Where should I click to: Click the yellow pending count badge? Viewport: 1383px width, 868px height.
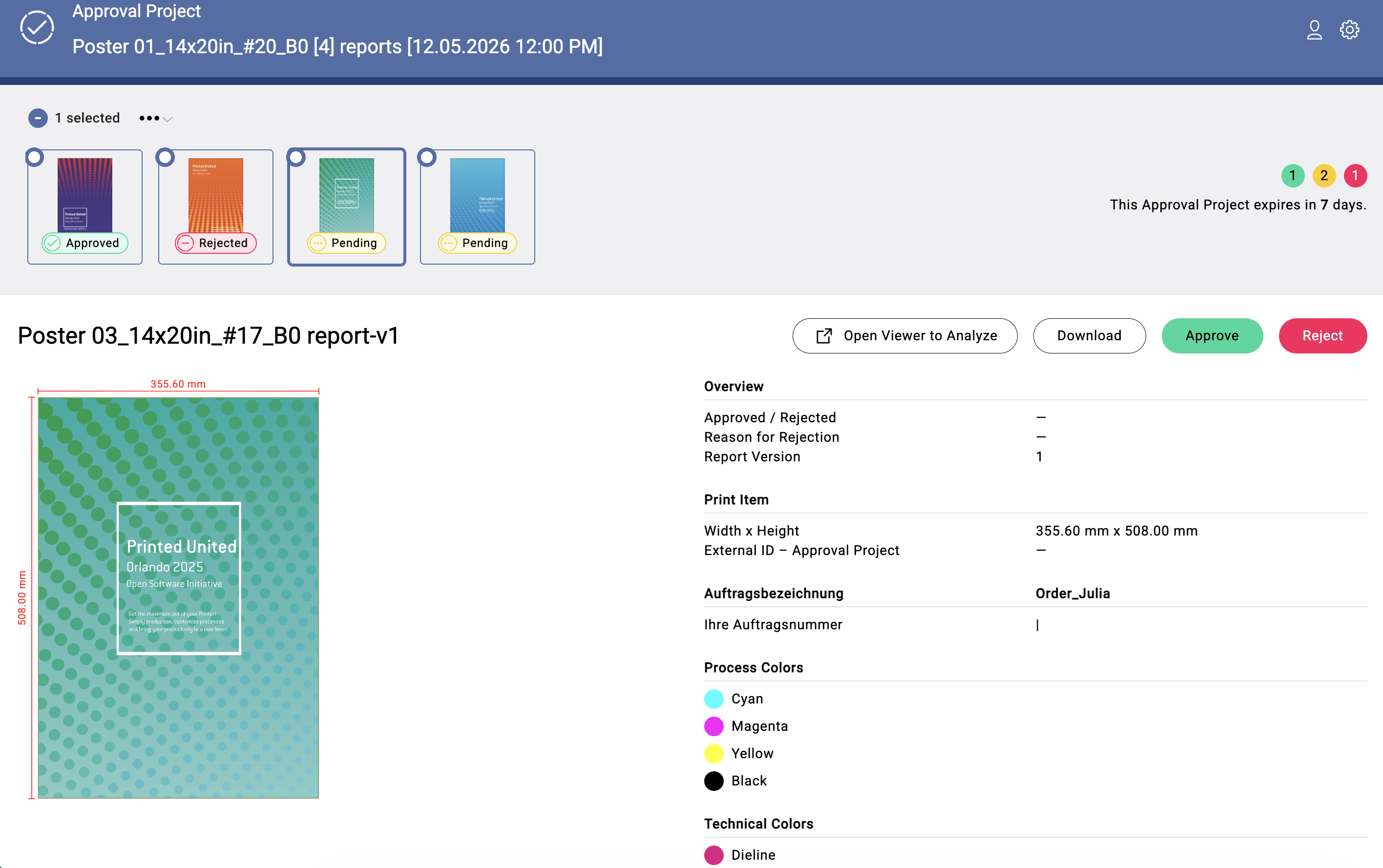pos(1324,176)
